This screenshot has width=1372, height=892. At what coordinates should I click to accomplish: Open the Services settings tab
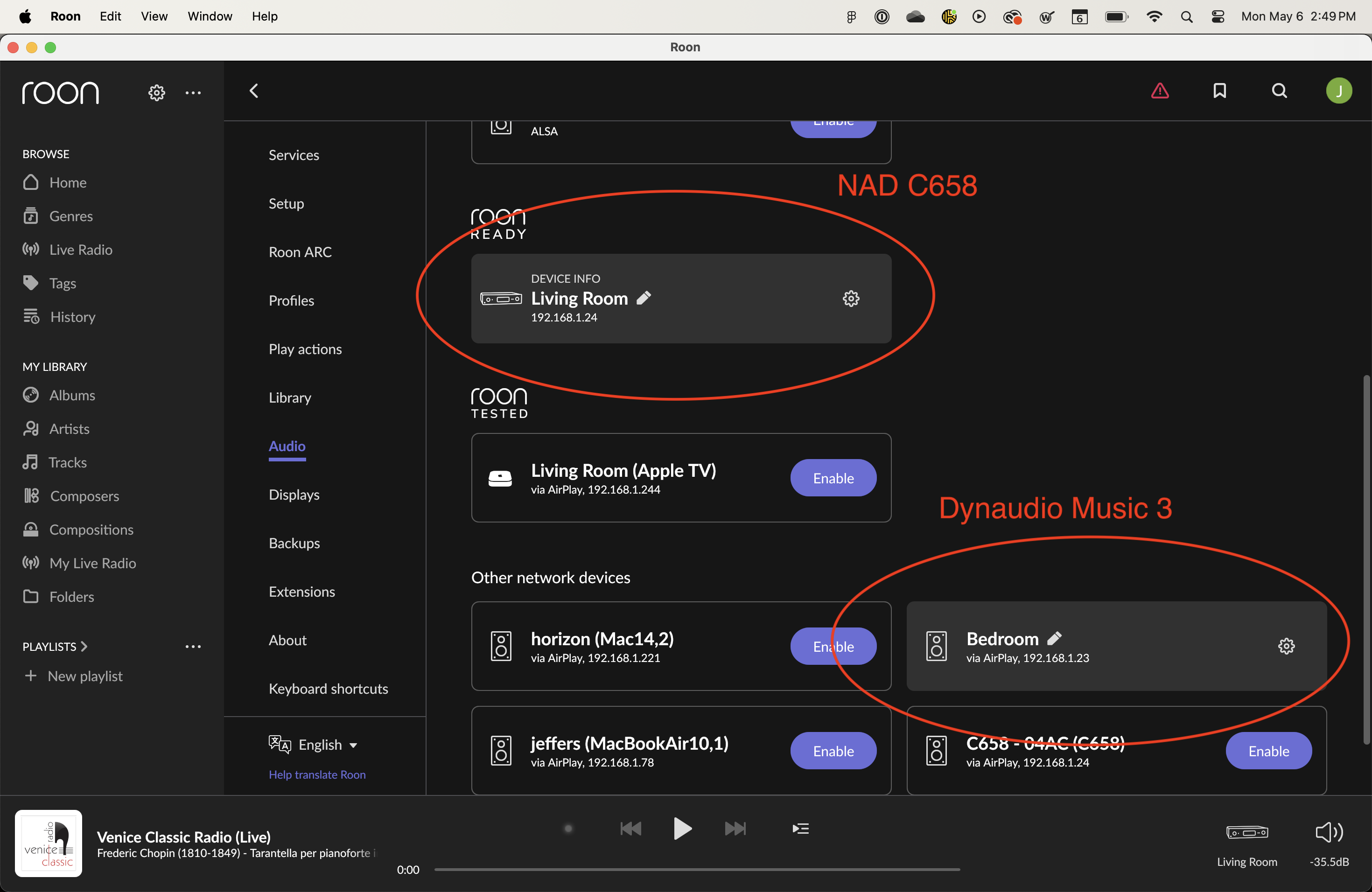294,155
